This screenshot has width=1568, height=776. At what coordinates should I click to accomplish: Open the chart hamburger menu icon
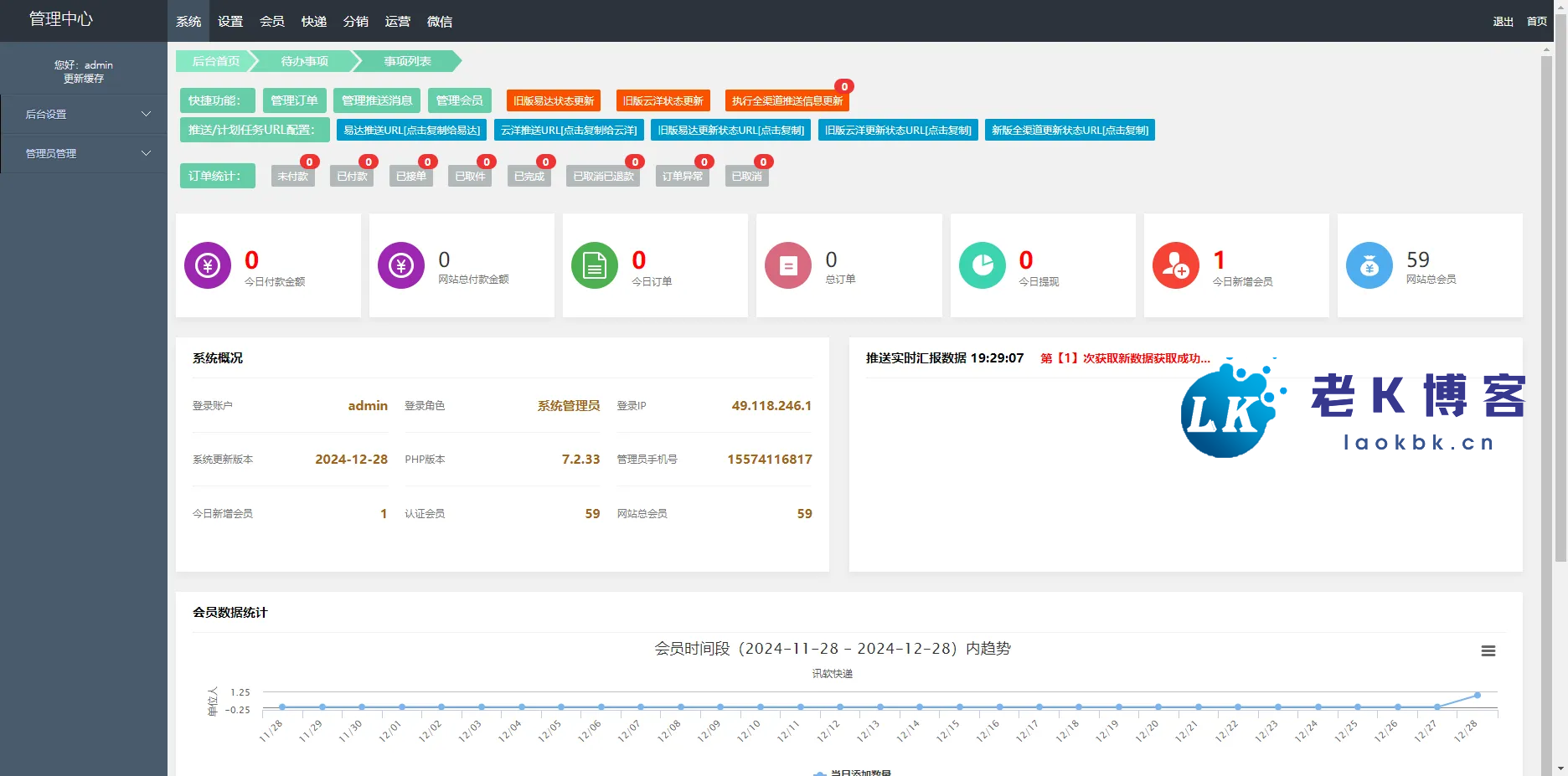tap(1488, 651)
